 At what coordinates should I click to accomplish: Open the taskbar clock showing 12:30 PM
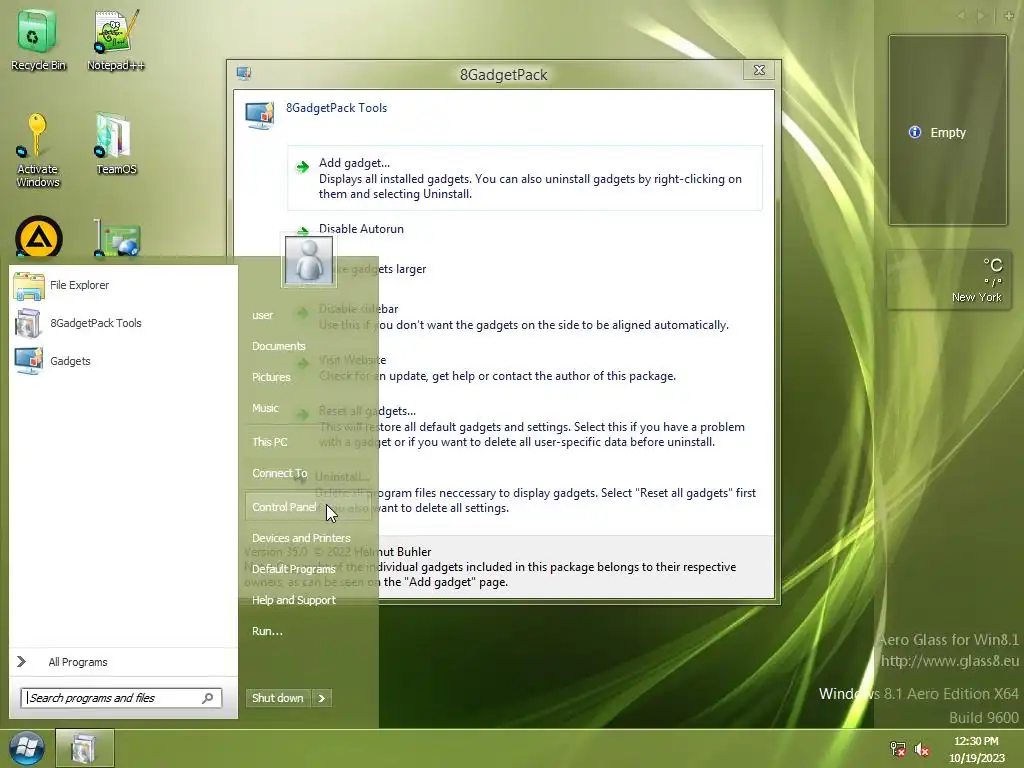point(976,749)
